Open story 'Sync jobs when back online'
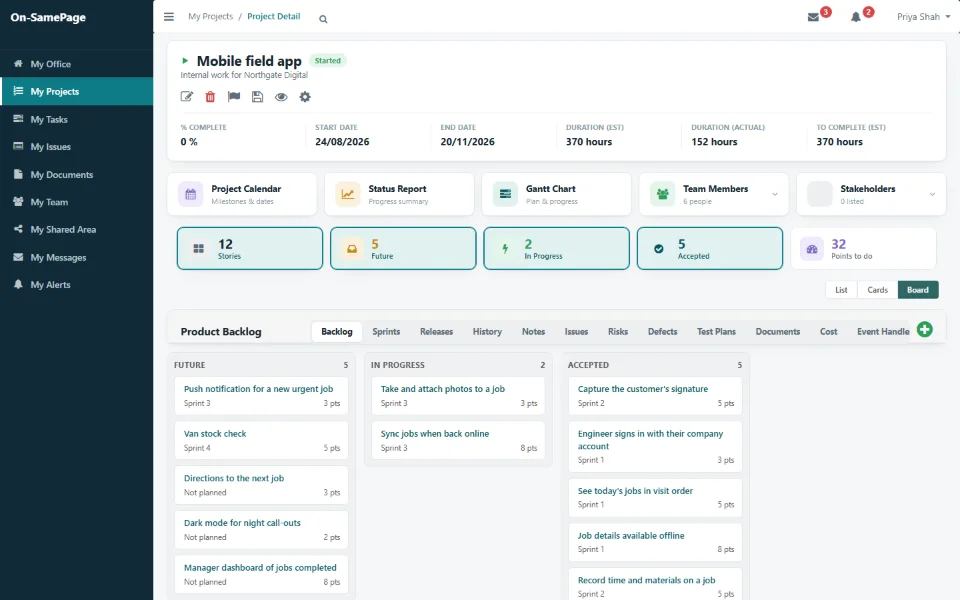960x600 pixels. point(458,440)
